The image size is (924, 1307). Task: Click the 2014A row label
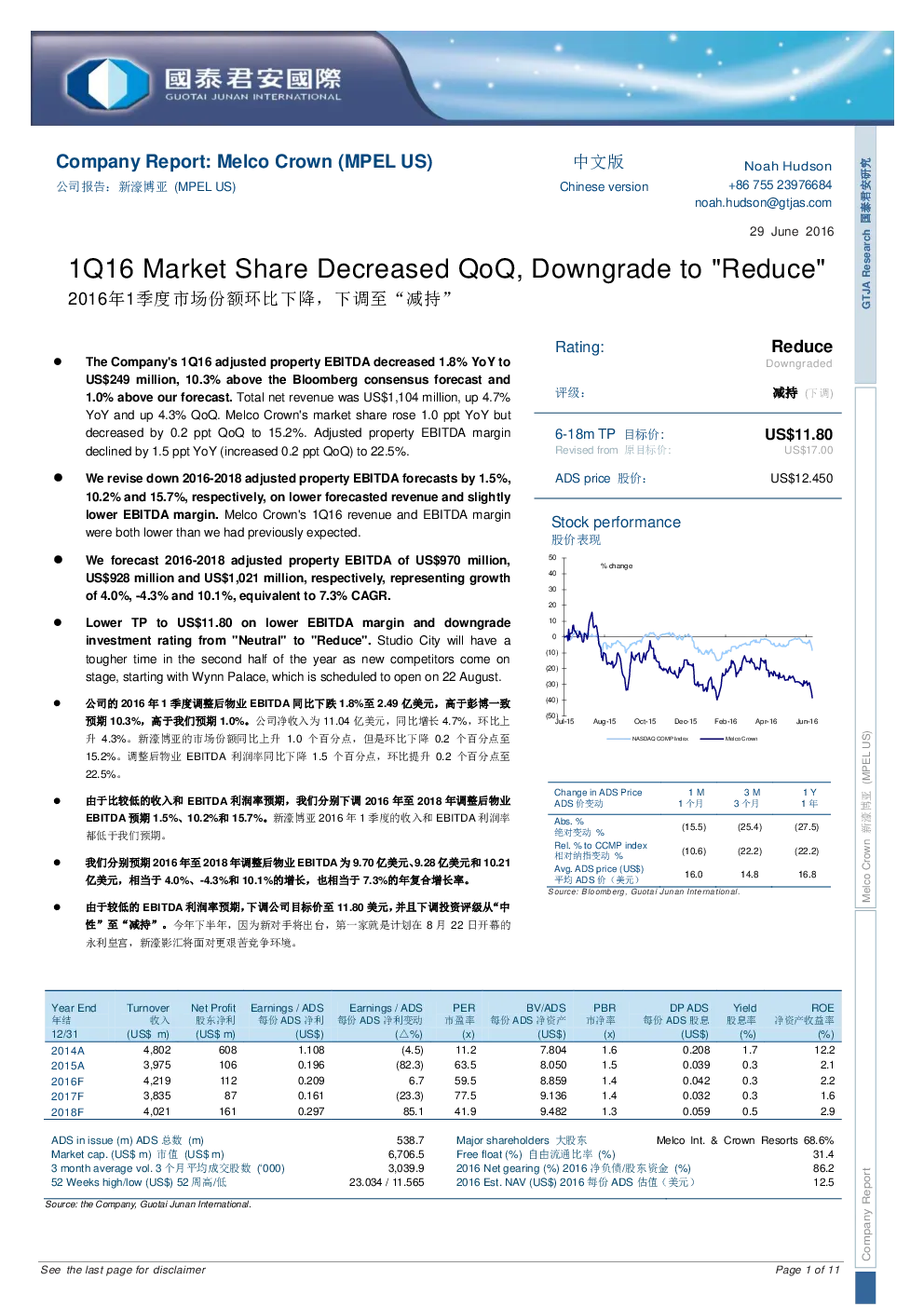pos(68,1051)
